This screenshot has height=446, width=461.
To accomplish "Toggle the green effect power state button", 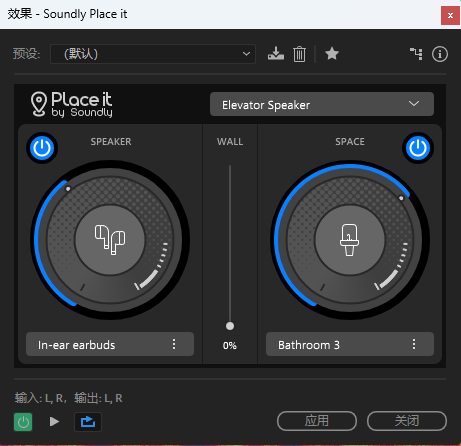I will (23, 422).
